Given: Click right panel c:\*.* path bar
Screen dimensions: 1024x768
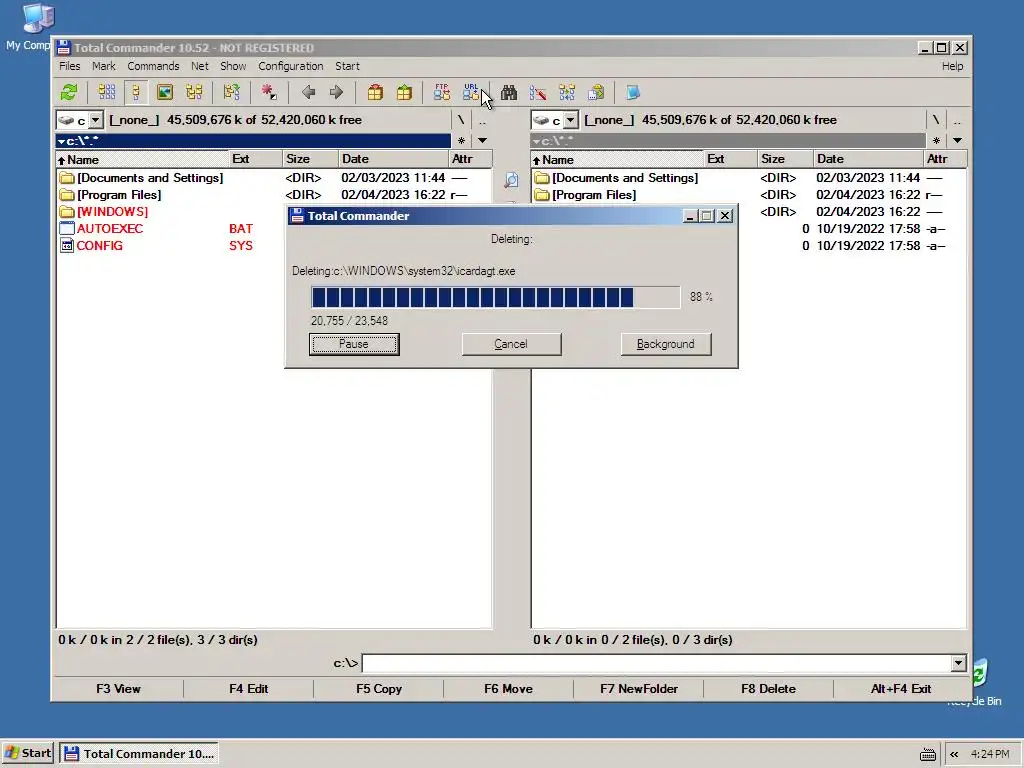Looking at the screenshot, I should (728, 140).
